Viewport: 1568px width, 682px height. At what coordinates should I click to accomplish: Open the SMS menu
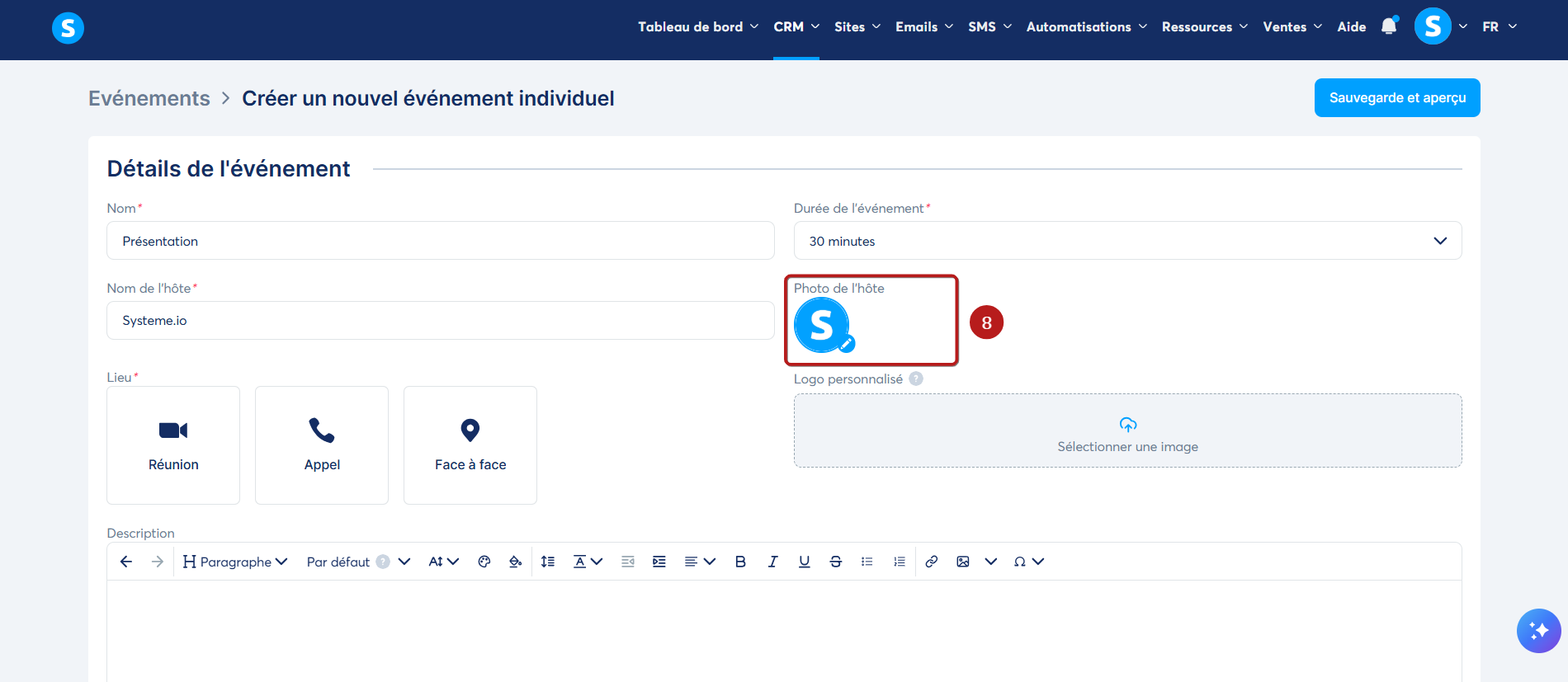(x=990, y=26)
